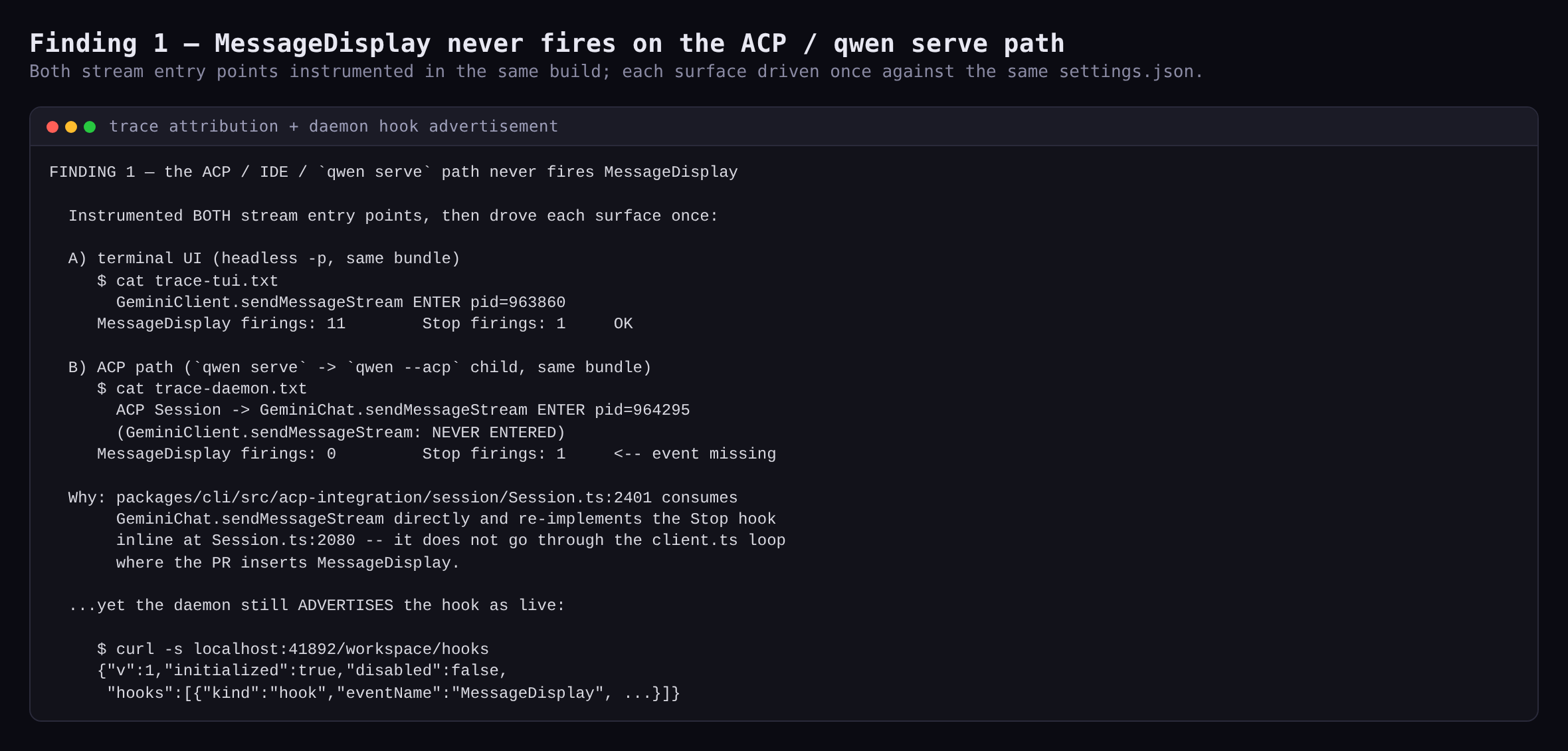
Task: Click the yellow minimize dot in terminal header
Action: click(71, 127)
